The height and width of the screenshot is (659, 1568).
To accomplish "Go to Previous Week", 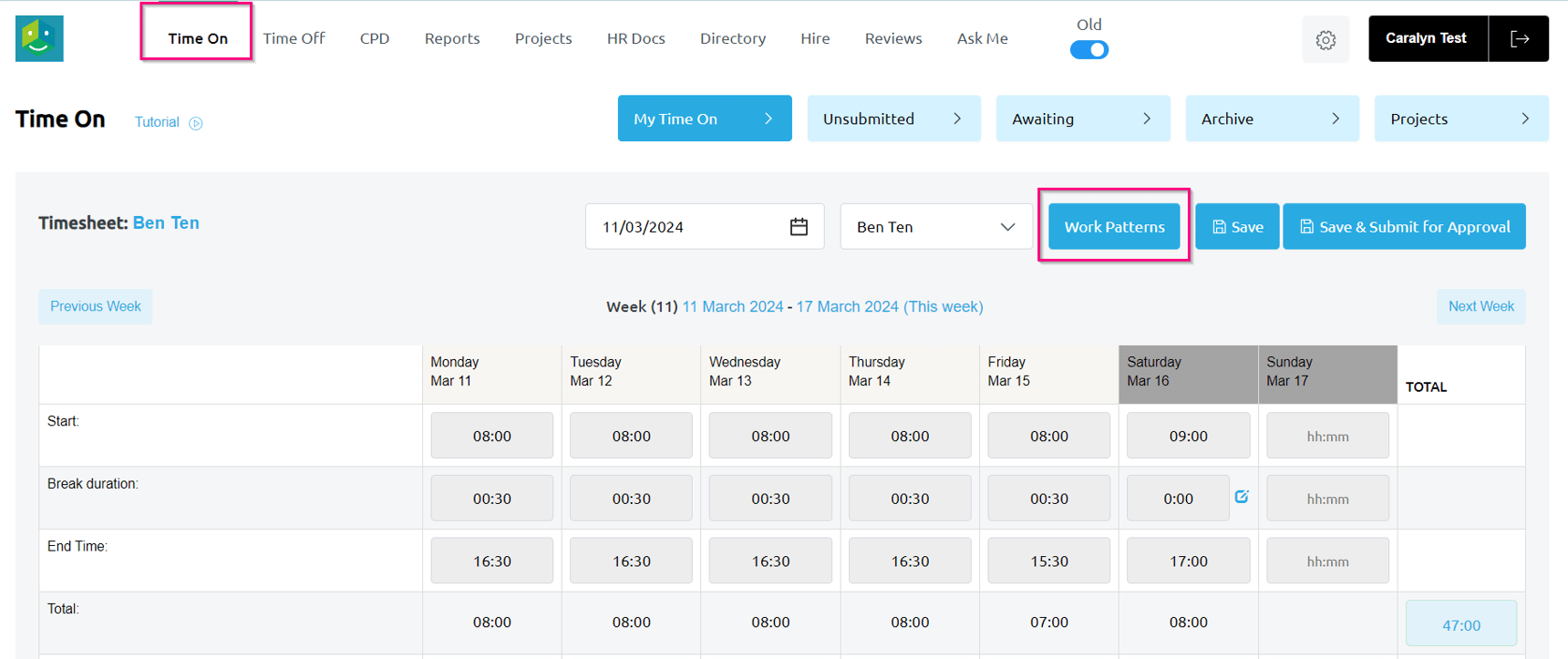I will (96, 306).
